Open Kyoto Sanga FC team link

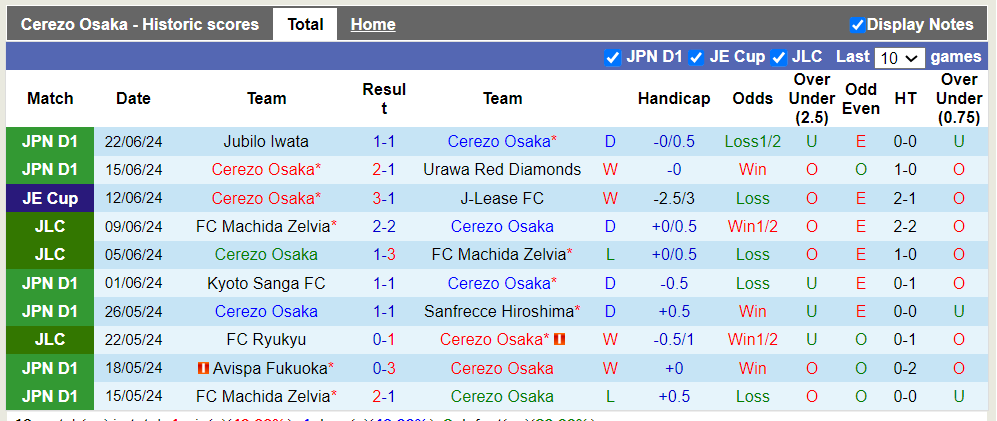(x=266, y=283)
